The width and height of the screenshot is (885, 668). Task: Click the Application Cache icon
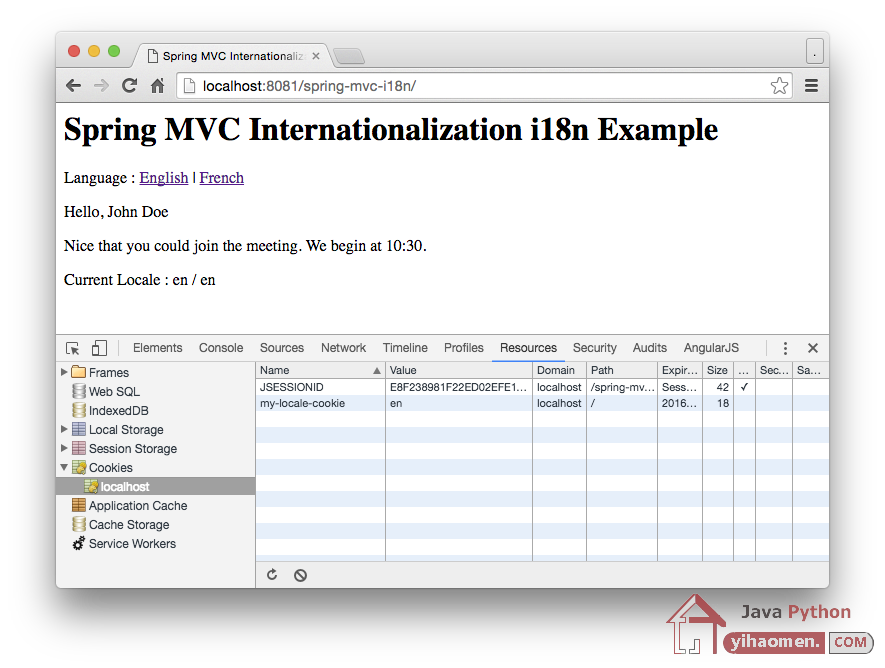tap(79, 505)
